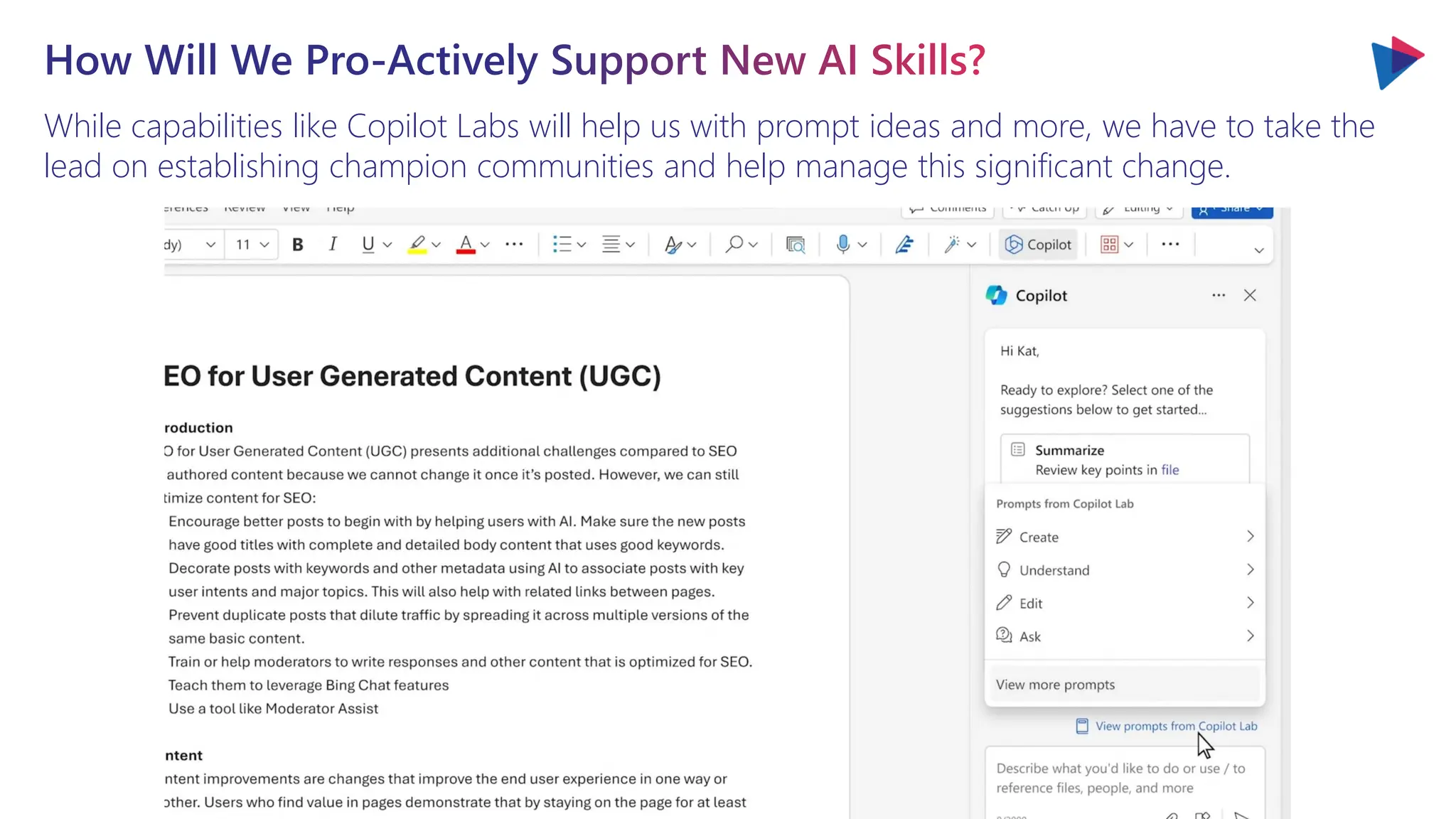Open underline style dropdown arrow
The image size is (1456, 819).
point(387,245)
